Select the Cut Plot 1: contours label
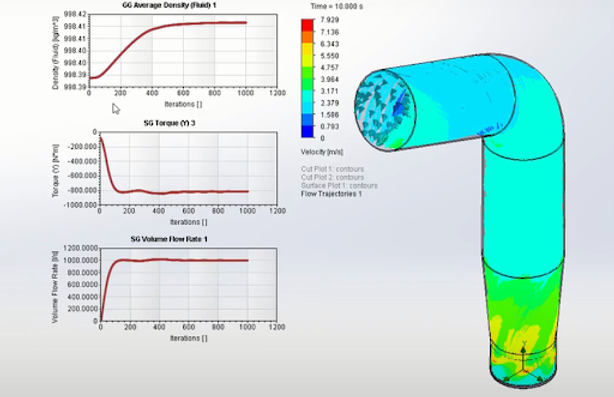Viewport: 614px width, 397px height. point(332,169)
